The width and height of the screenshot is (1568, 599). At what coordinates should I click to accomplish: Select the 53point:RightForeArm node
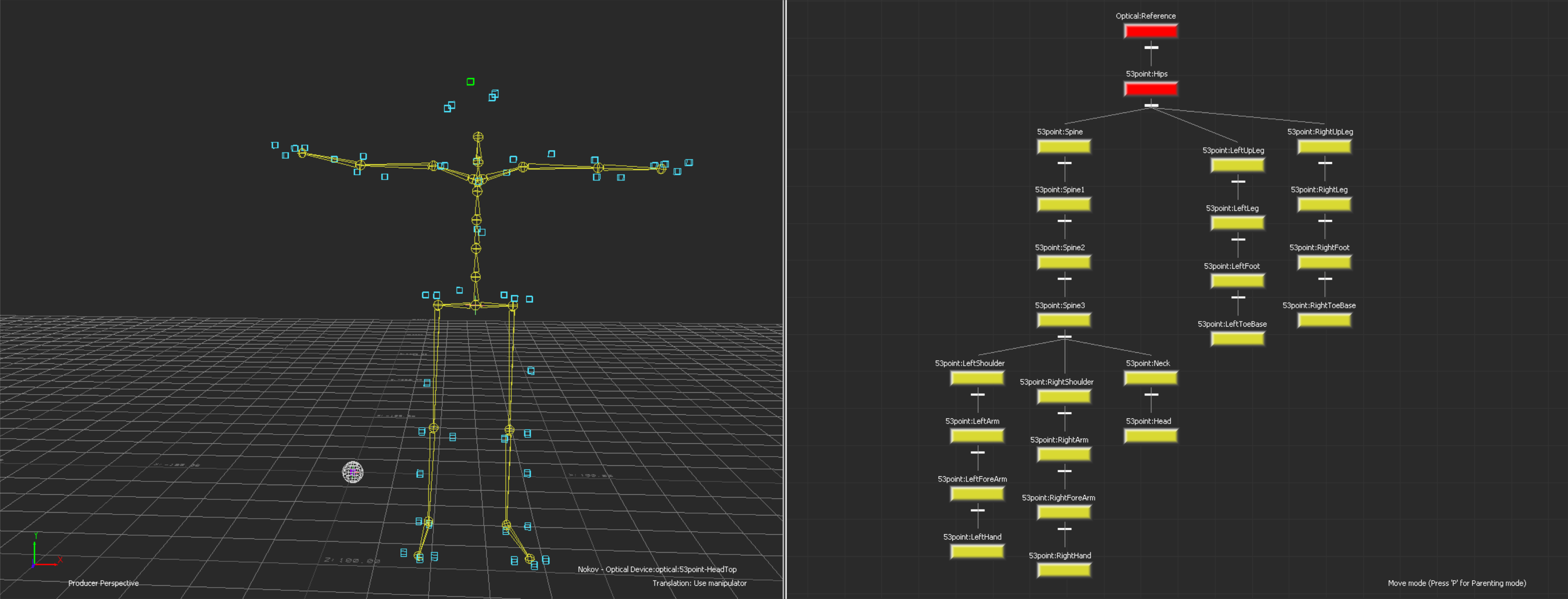(x=1064, y=513)
